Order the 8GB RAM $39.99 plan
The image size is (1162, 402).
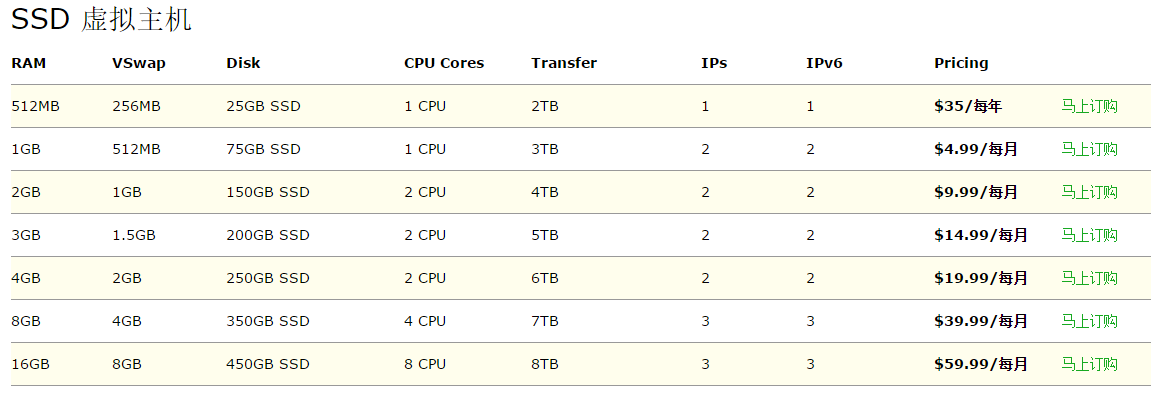(1089, 321)
